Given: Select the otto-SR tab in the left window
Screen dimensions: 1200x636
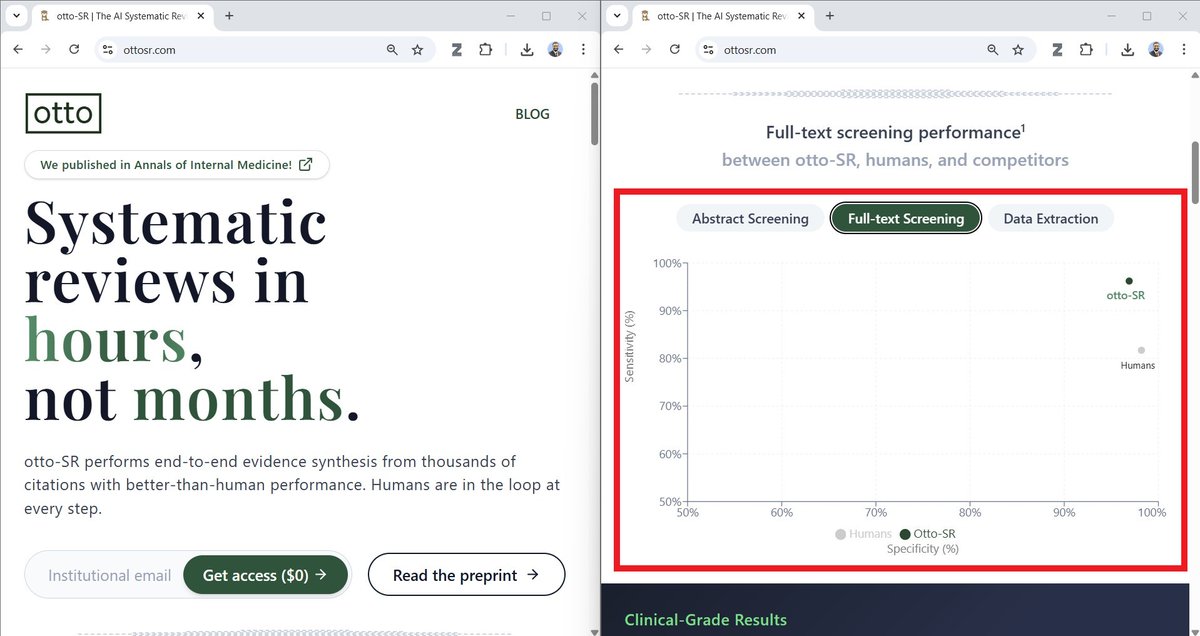Looking at the screenshot, I should pos(122,16).
